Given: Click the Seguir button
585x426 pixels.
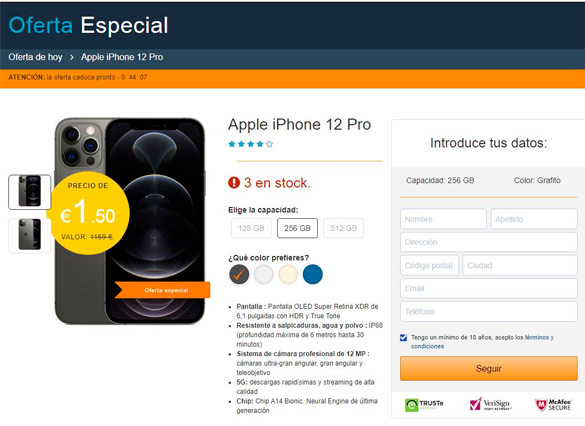Looking at the screenshot, I should [489, 369].
